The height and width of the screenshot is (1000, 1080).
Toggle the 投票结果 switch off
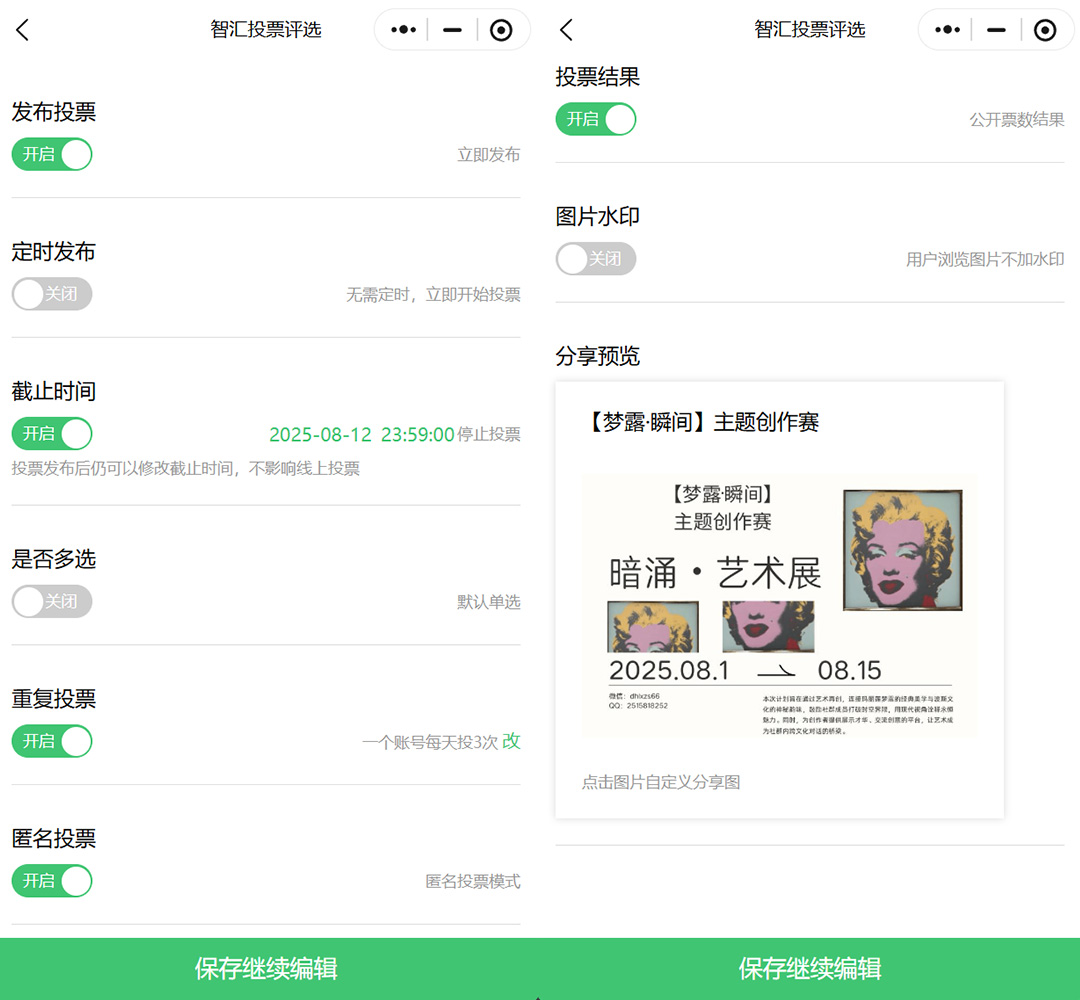[x=596, y=119]
